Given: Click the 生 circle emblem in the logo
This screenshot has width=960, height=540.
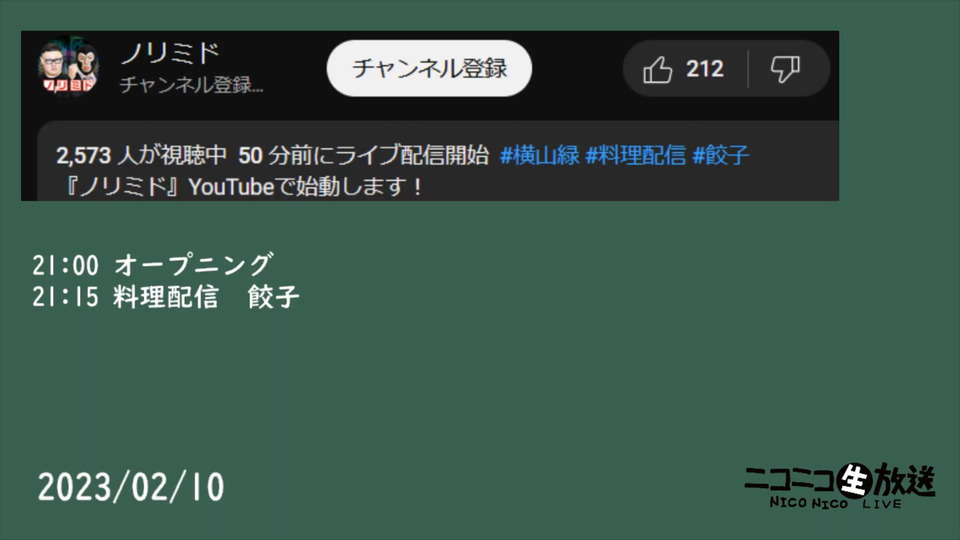Looking at the screenshot, I should 854,480.
